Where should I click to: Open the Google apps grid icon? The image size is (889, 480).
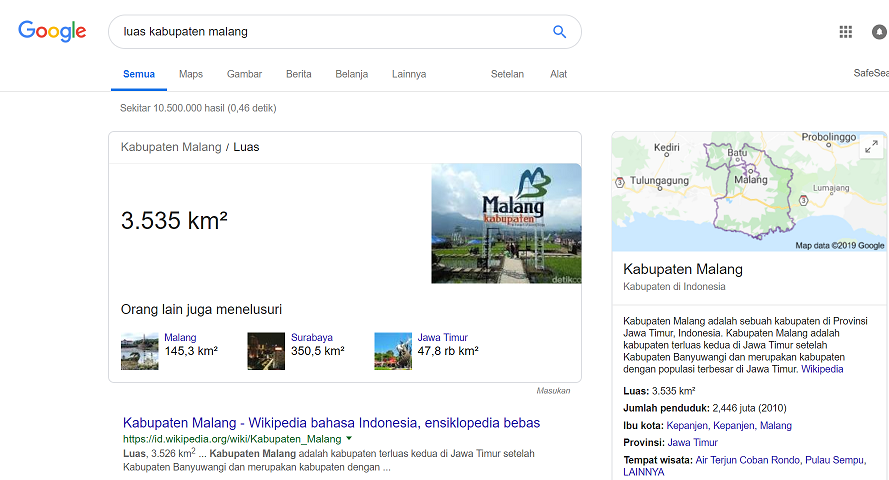[845, 32]
